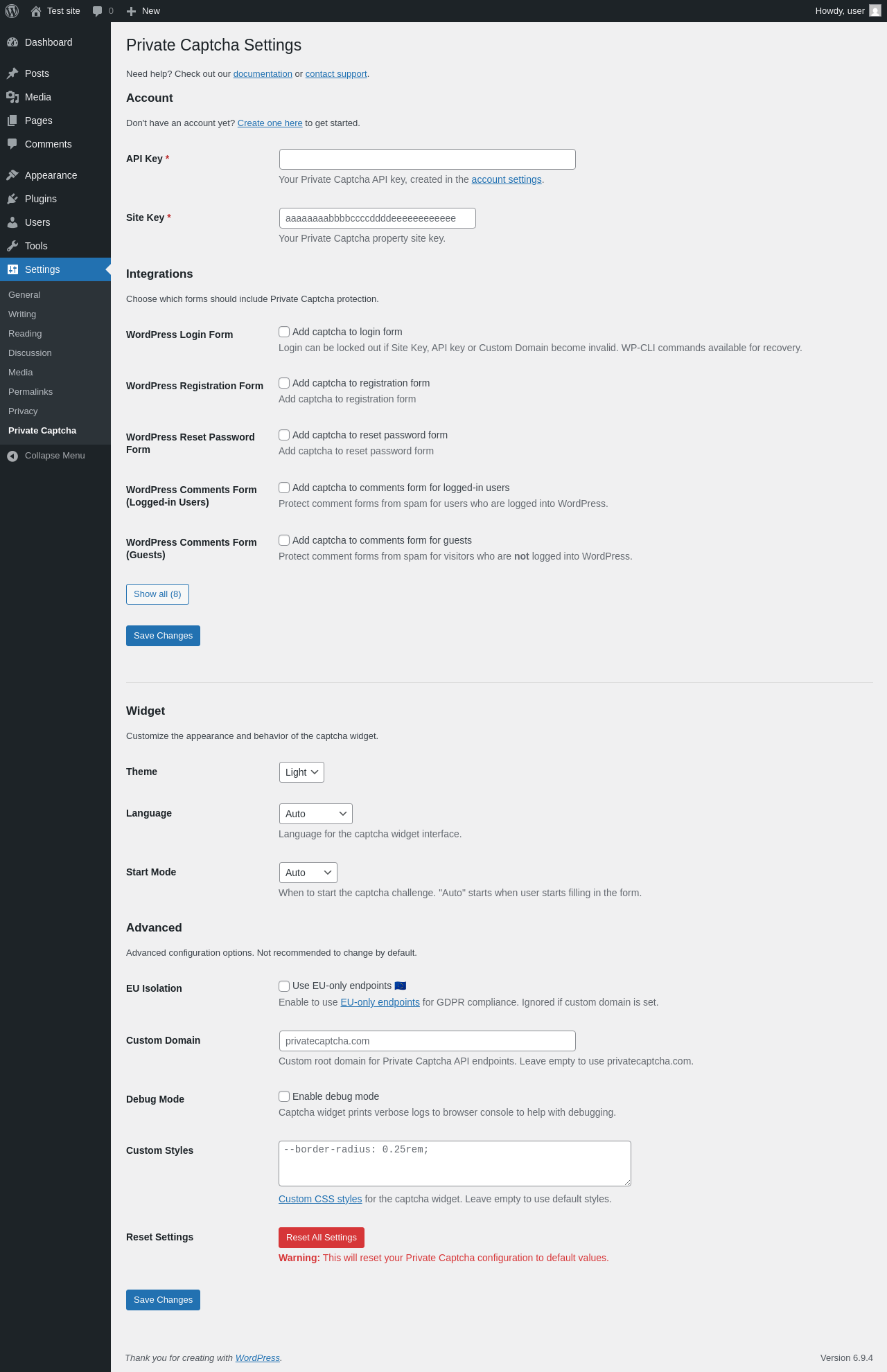Viewport: 887px width, 1372px height.
Task: Click the Comments bubble icon in sidebar
Action: (x=12, y=144)
